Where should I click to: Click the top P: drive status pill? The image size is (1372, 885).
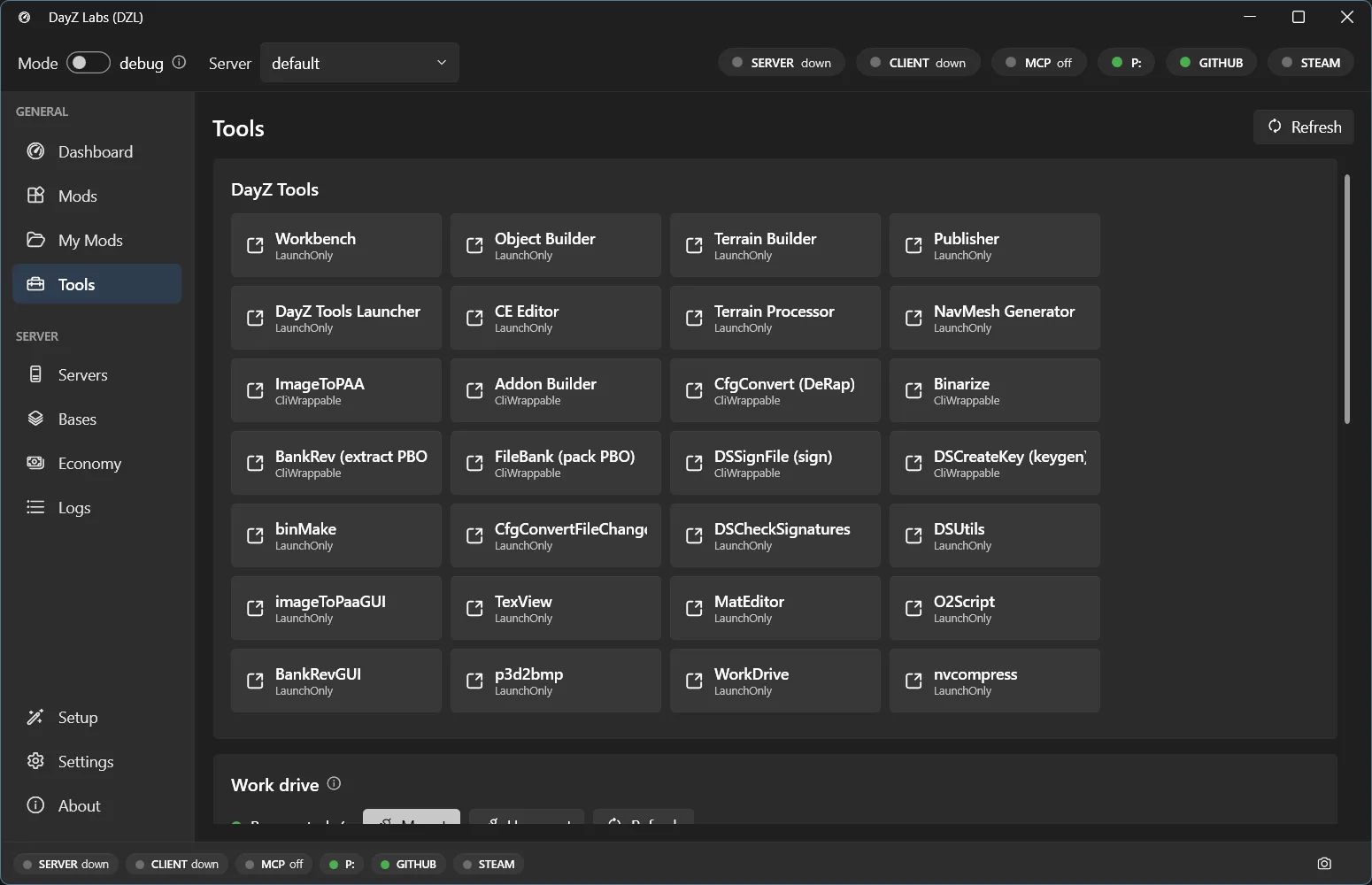[1127, 63]
